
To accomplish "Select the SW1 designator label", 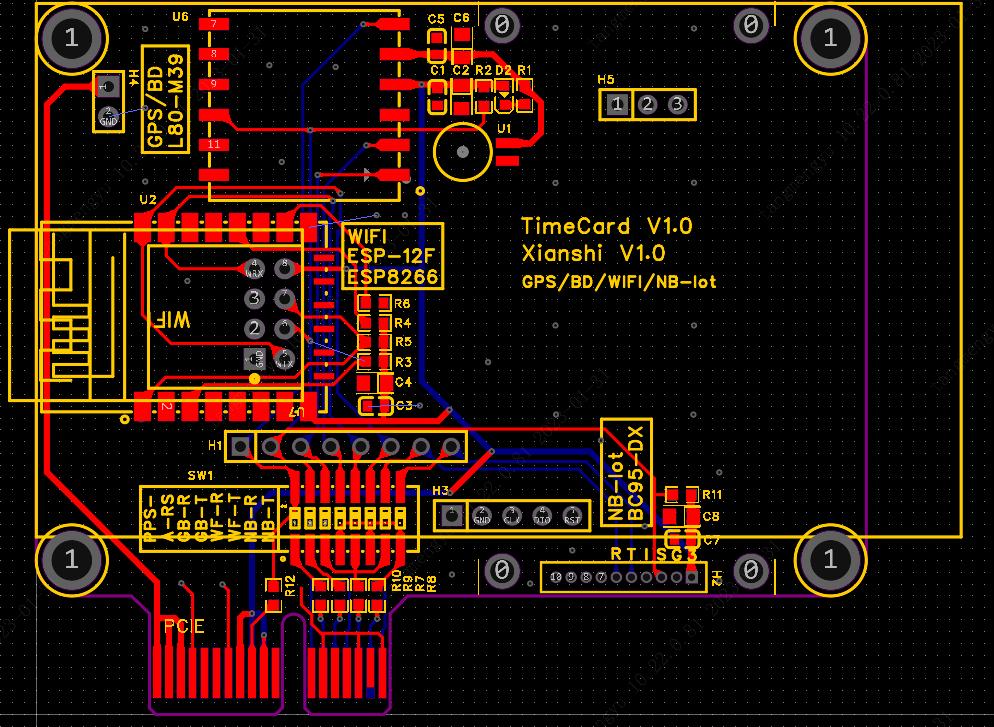I will (x=200, y=475).
